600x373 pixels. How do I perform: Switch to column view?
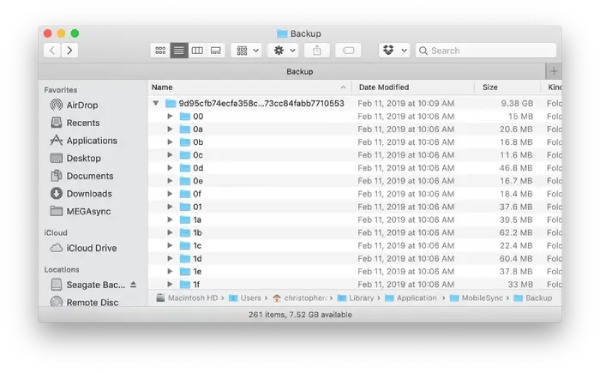click(197, 50)
